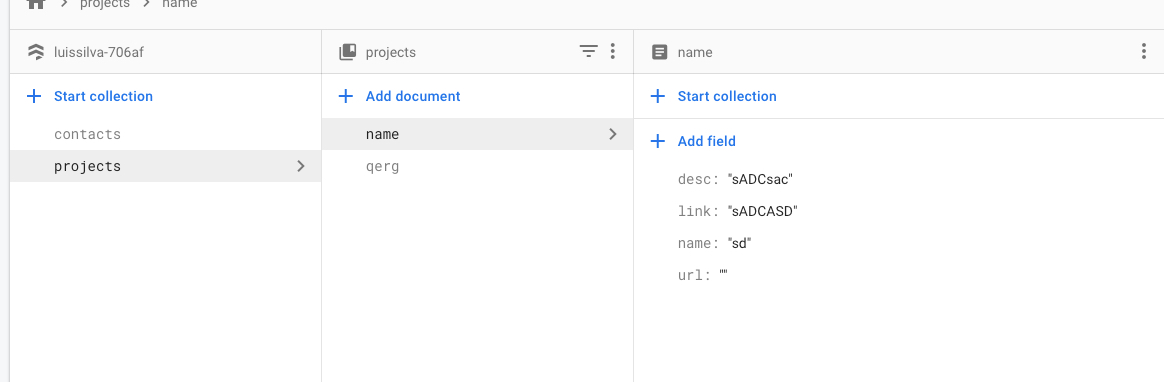Screen dimensions: 1164x382
Task: Select the projects collection row
Action: [166, 166]
